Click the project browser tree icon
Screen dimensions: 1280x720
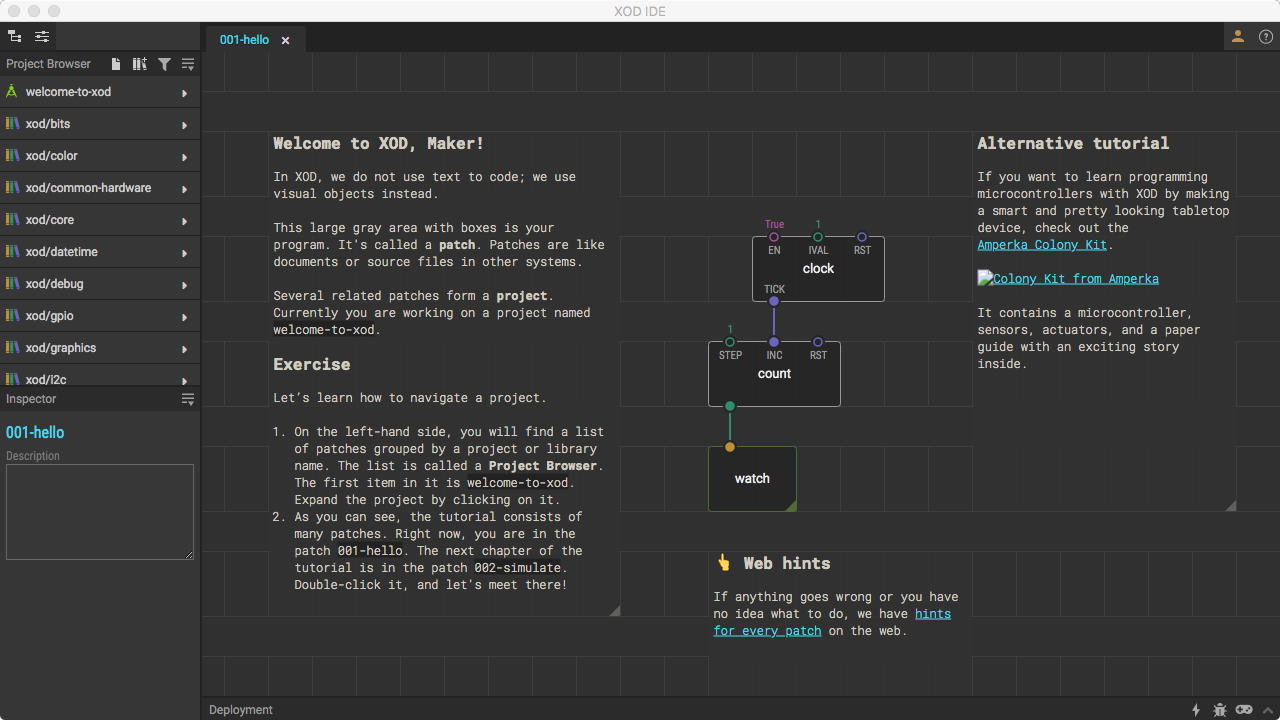point(15,37)
